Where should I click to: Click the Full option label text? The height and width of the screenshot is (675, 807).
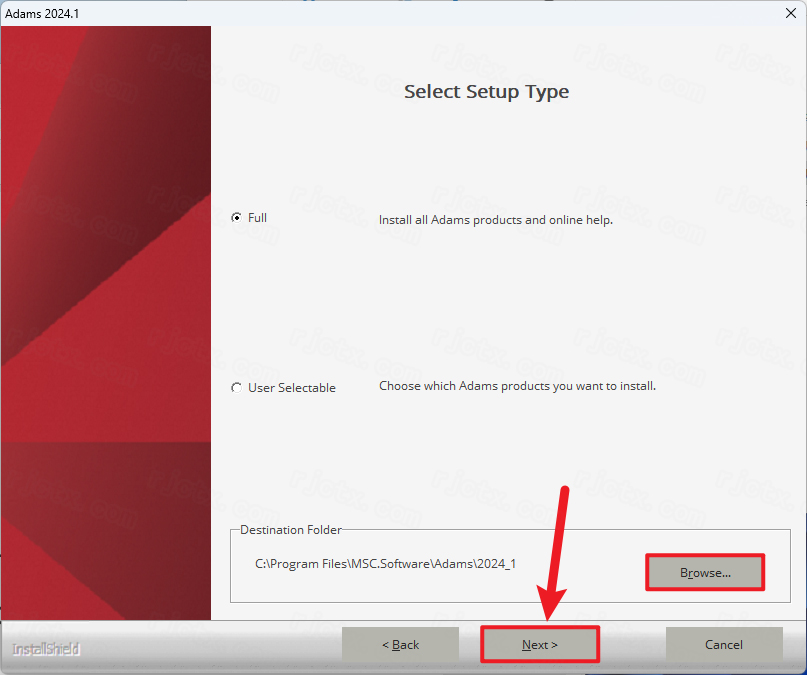(x=257, y=218)
